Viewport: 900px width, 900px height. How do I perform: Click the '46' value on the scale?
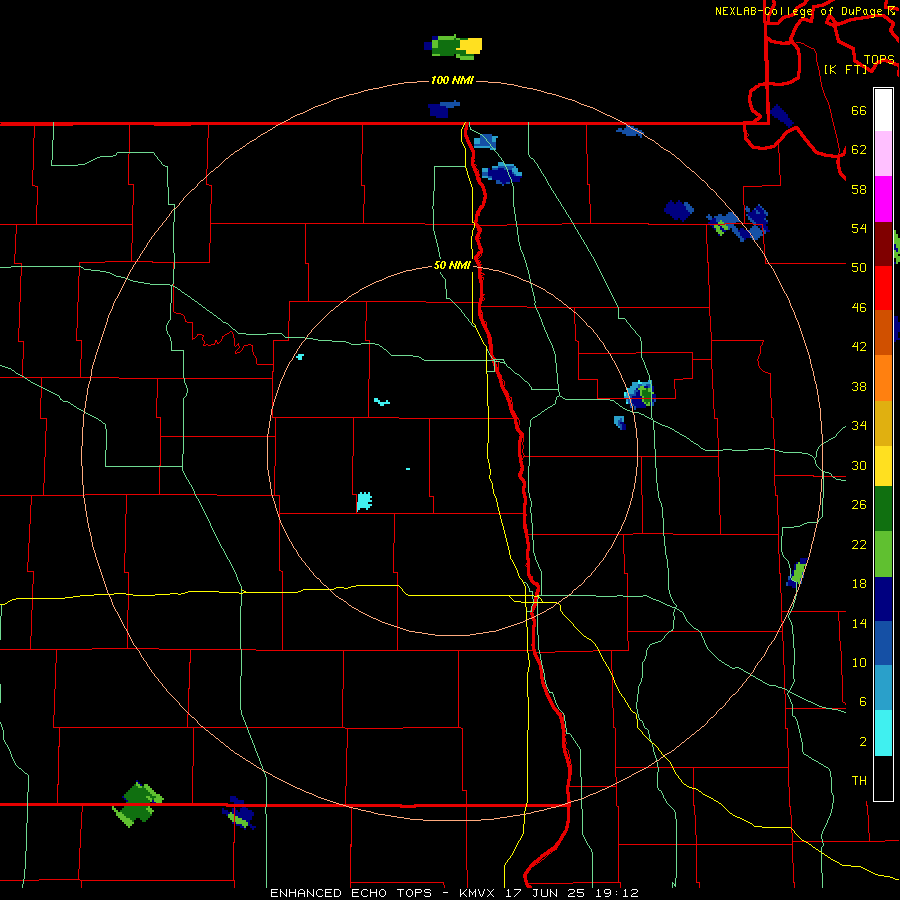pyautogui.click(x=859, y=308)
